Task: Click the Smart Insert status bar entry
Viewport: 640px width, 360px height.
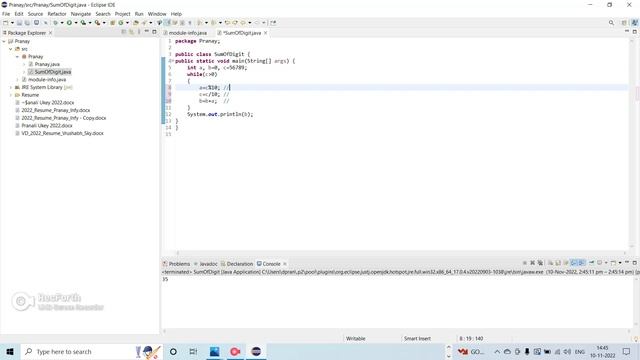Action: [x=417, y=338]
